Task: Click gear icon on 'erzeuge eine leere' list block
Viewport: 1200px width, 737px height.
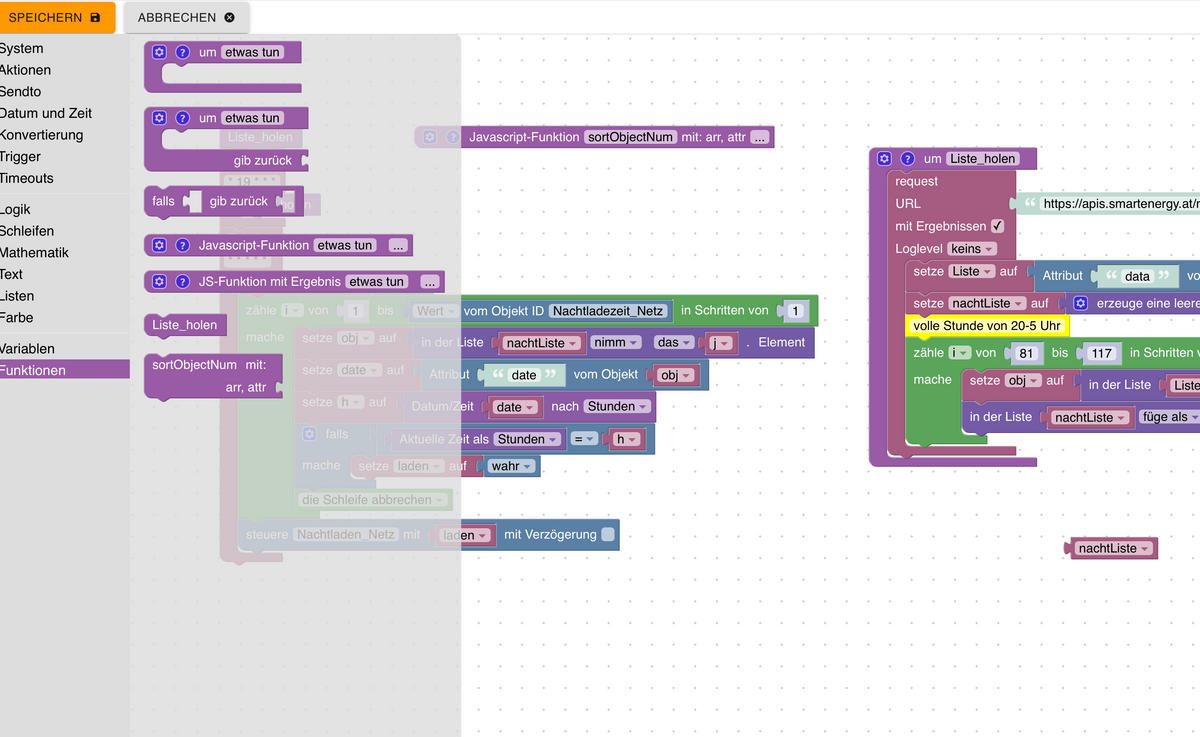Action: [x=1080, y=302]
